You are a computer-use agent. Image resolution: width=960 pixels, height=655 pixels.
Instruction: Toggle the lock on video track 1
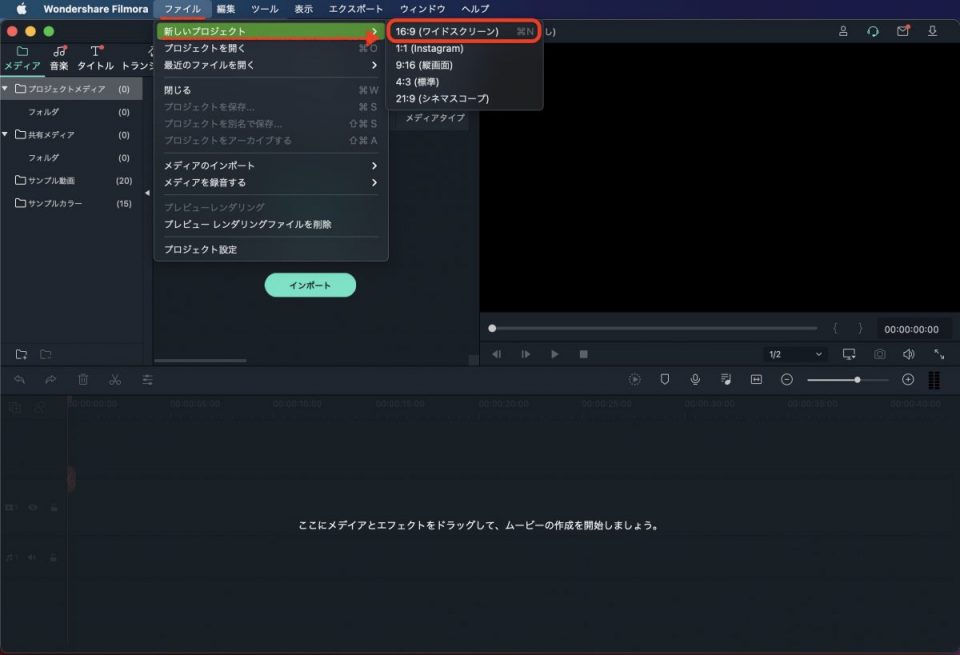(x=53, y=508)
